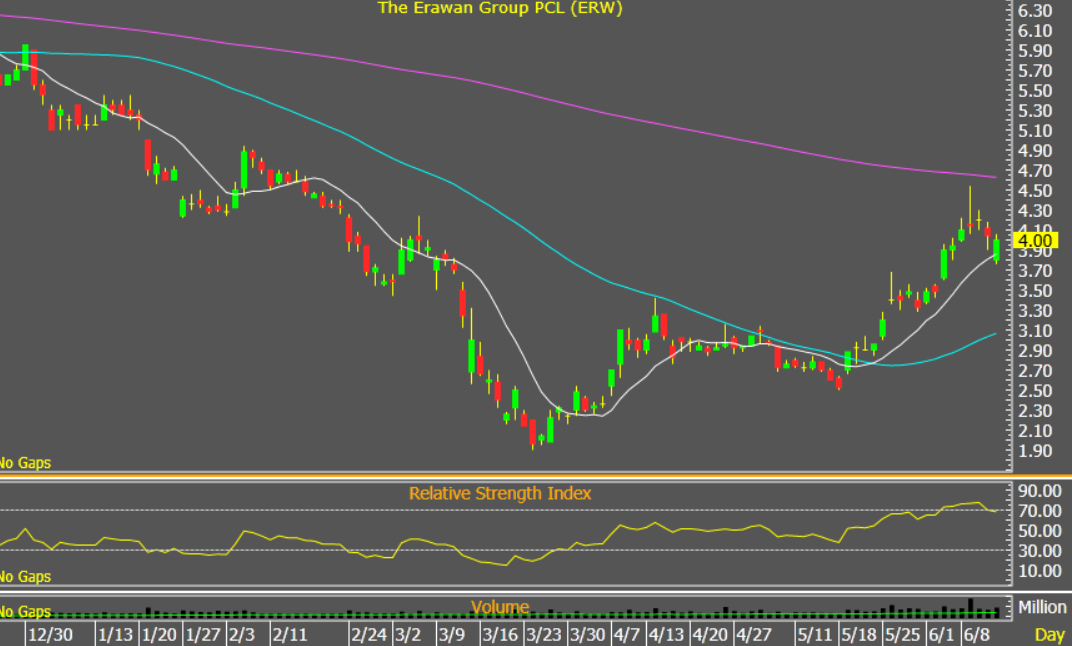Click the 3.50 price axis label

[1035, 291]
